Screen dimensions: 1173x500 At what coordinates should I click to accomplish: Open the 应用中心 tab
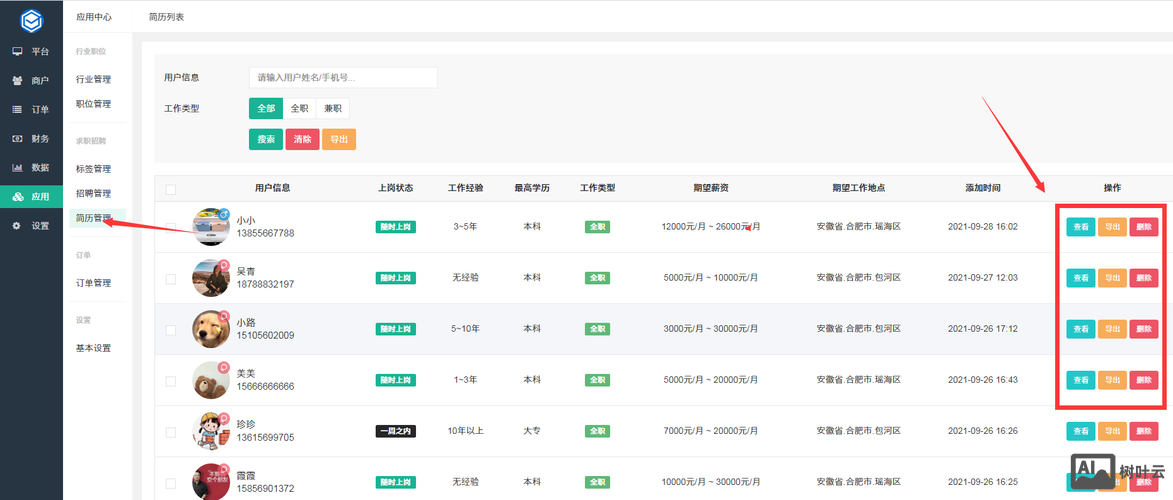pyautogui.click(x=94, y=17)
